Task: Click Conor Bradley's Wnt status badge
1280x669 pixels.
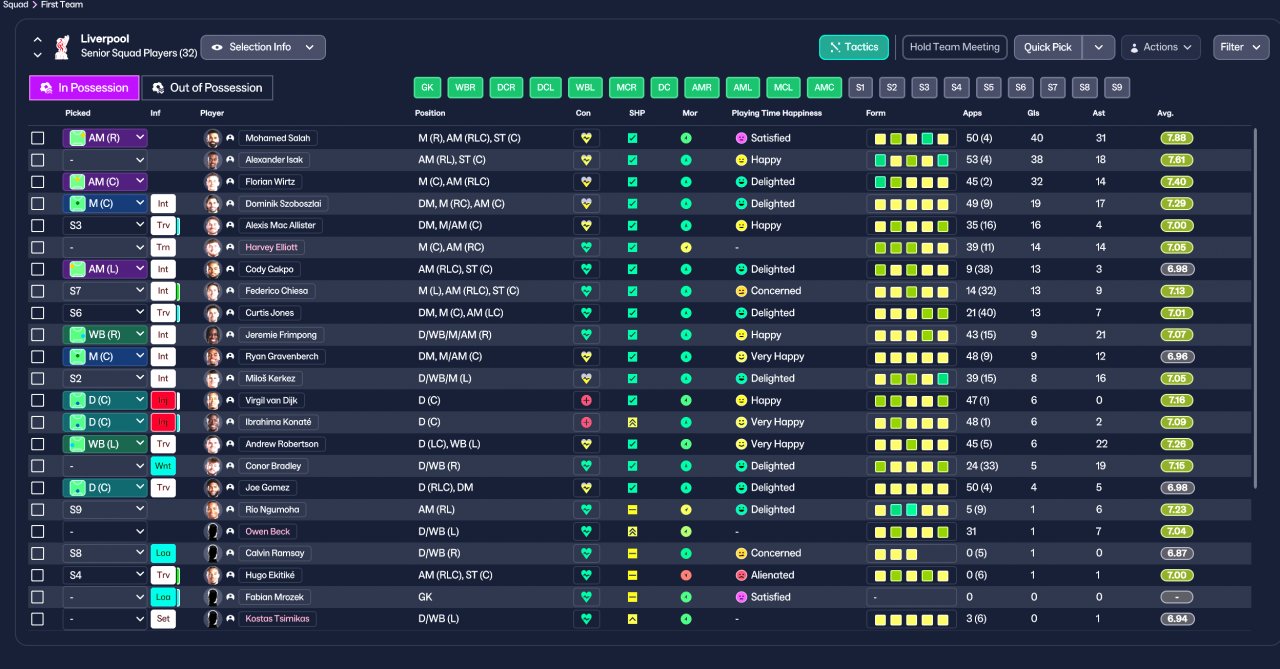Action: 163,466
